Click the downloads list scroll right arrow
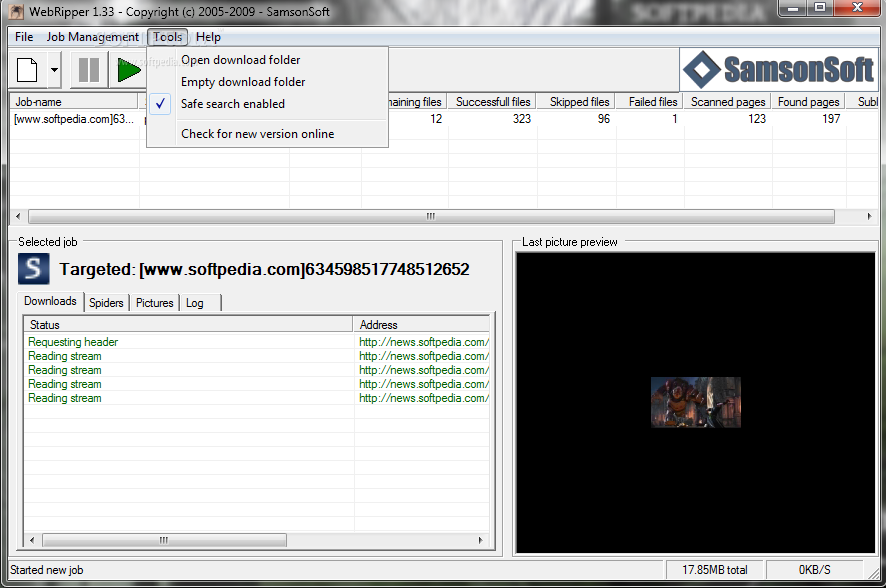 point(480,541)
